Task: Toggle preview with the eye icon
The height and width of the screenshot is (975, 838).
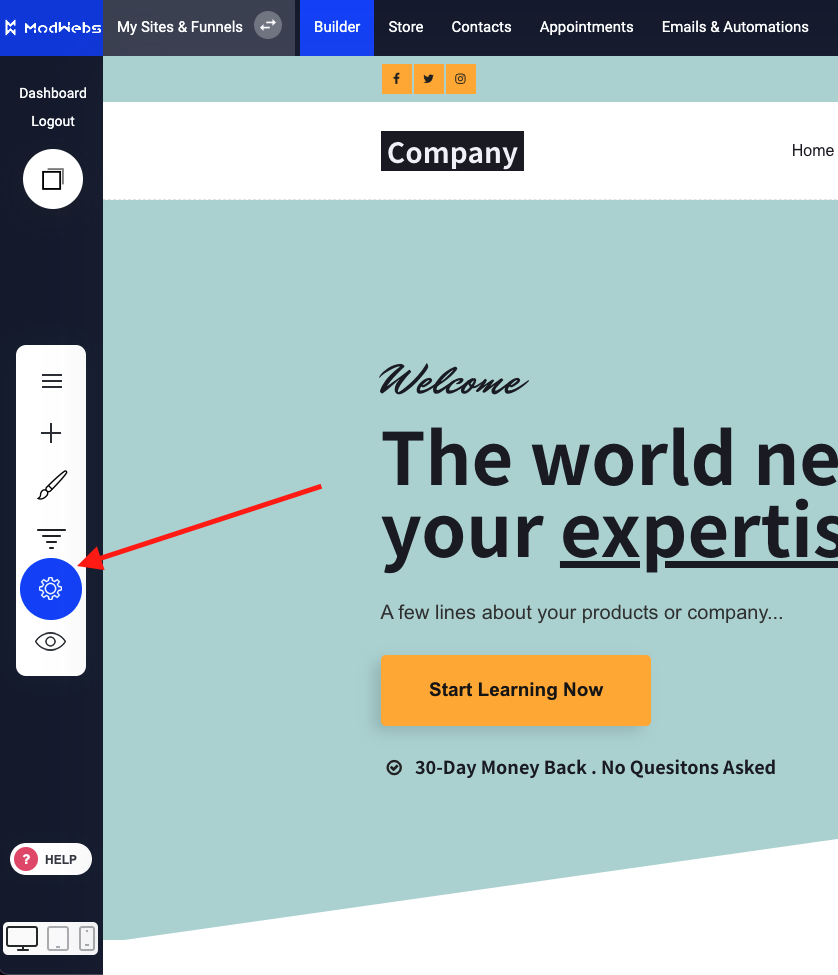Action: click(x=50, y=642)
